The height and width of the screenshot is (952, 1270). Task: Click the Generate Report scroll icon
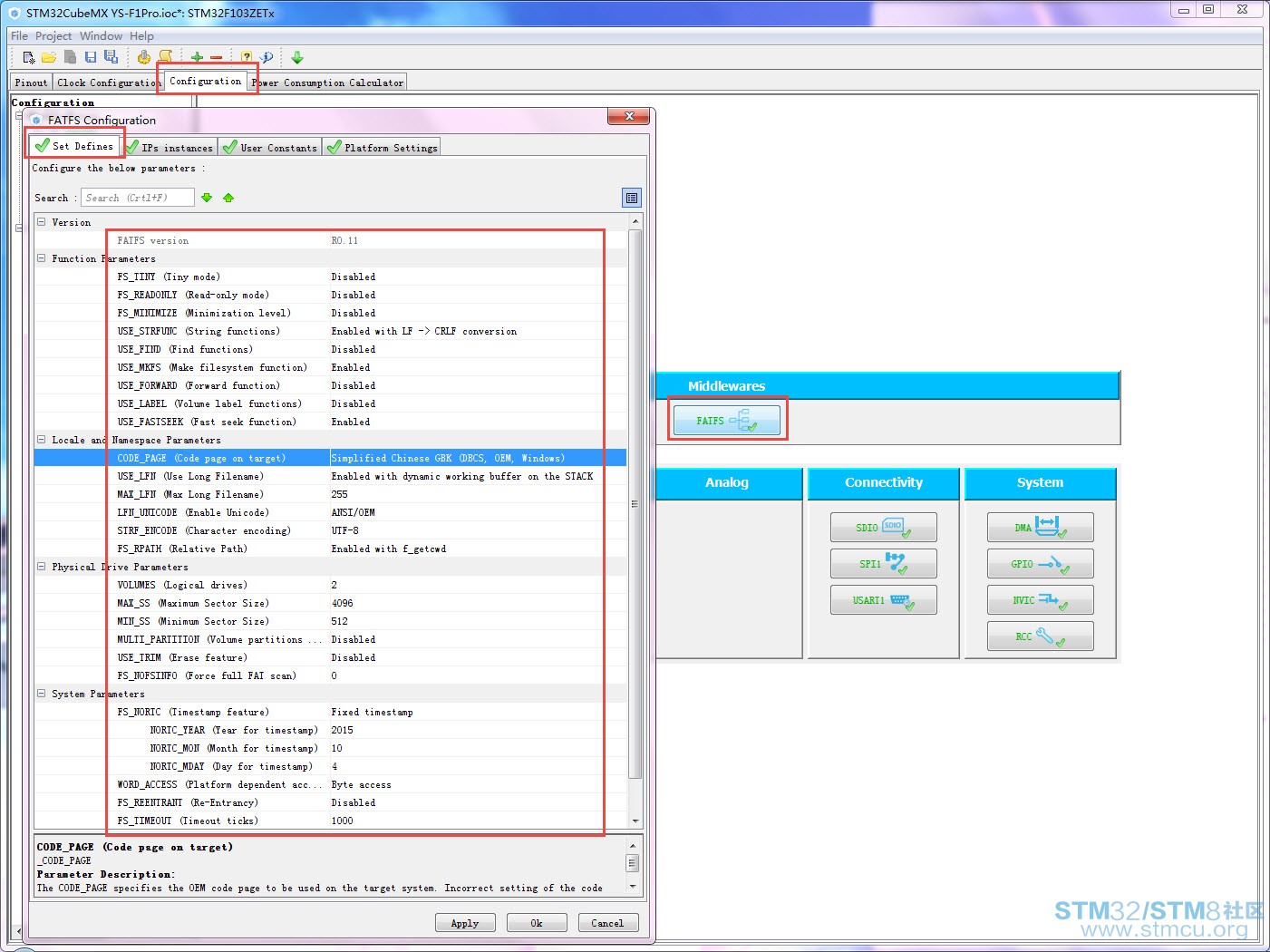point(165,57)
